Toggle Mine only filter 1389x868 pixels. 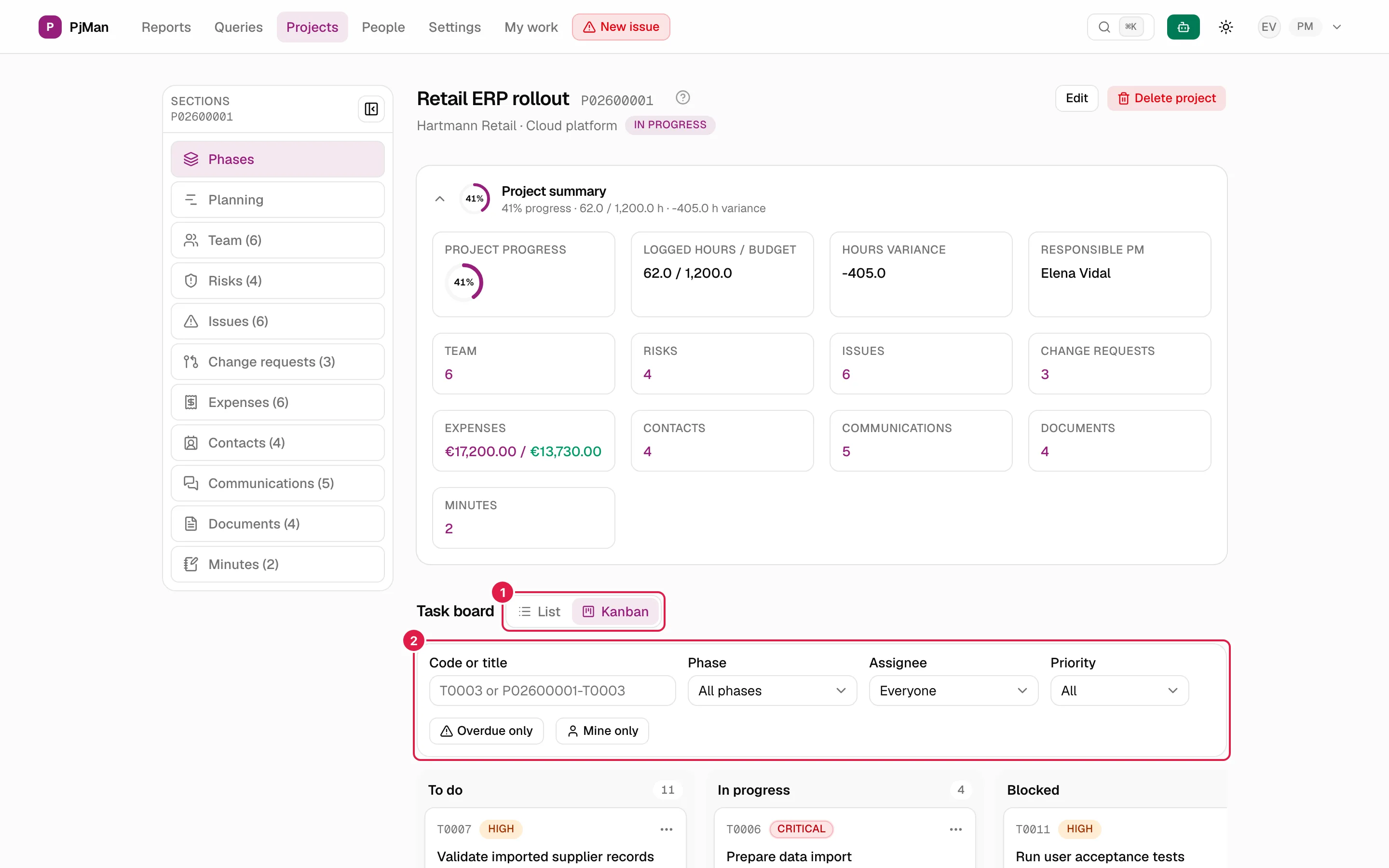pos(602,731)
